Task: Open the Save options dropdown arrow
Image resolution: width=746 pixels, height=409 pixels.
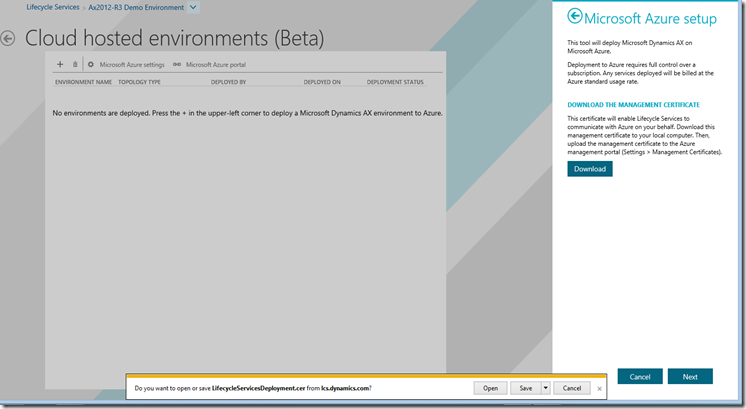Action: point(545,388)
